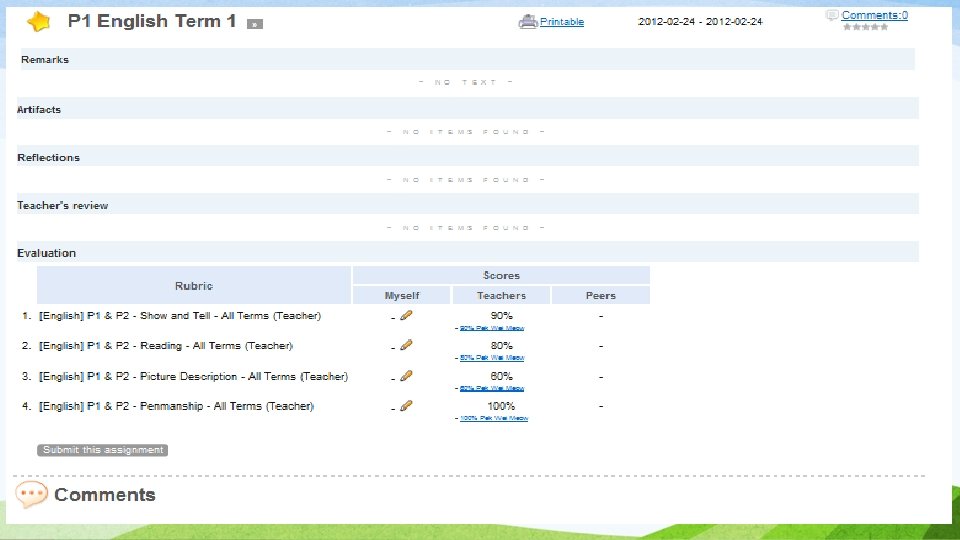Click the P1 English Term 1 title
960x540 pixels.
(152, 21)
